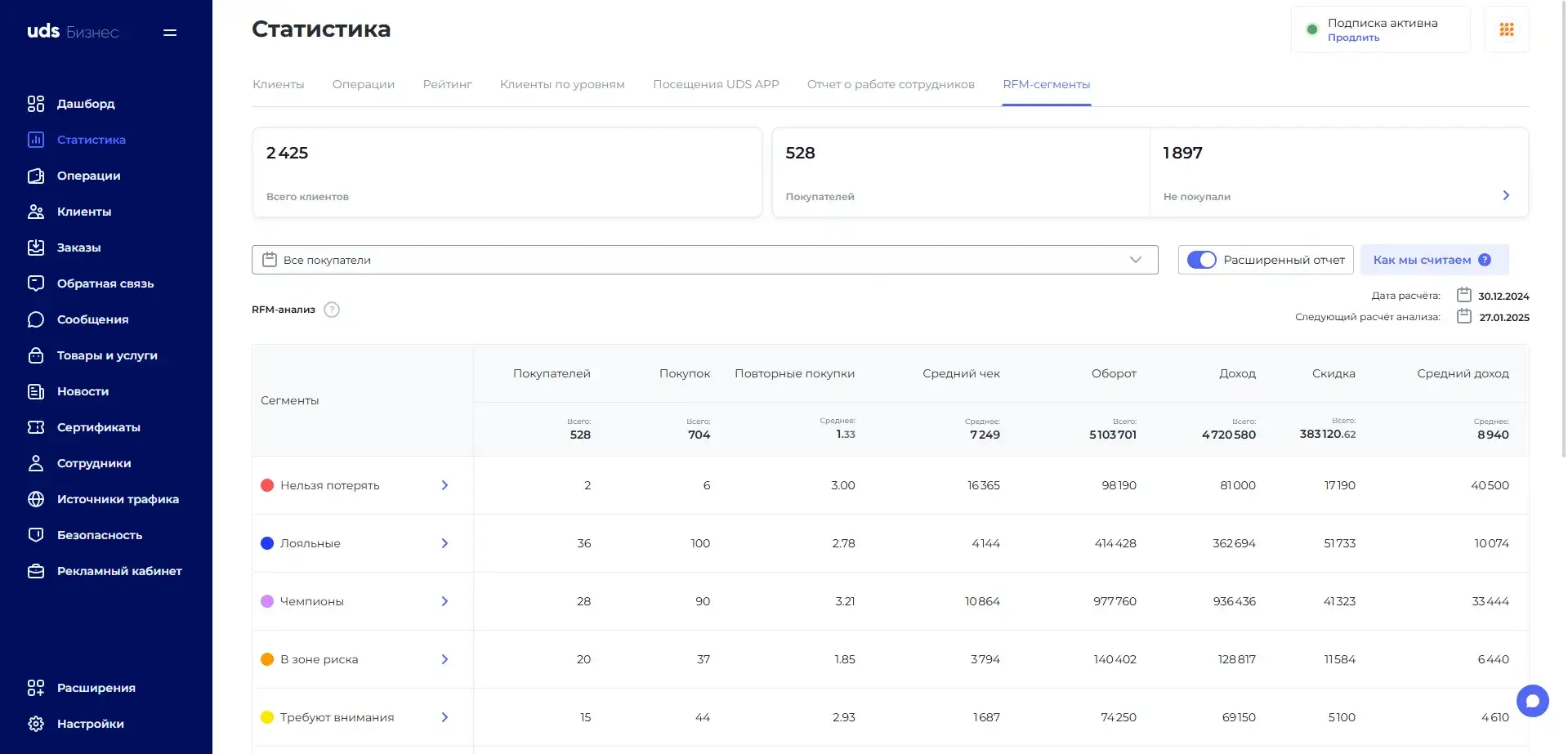Open Операции in the sidebar menu
1568x754 pixels.
click(x=89, y=176)
